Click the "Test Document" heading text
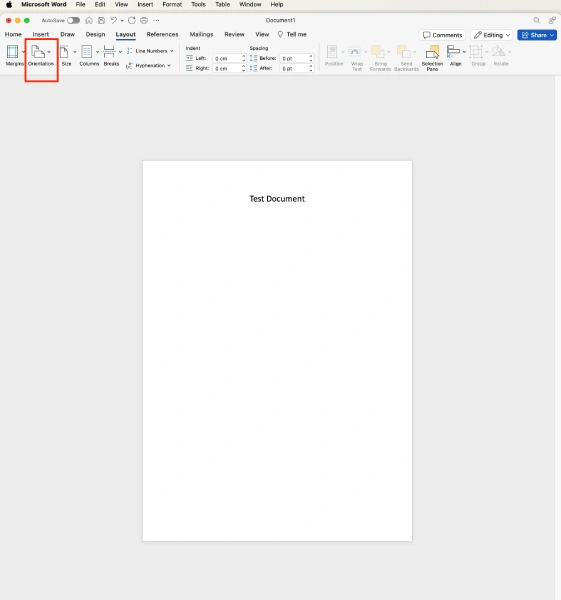Viewport: 561px width, 600px height. click(x=277, y=199)
